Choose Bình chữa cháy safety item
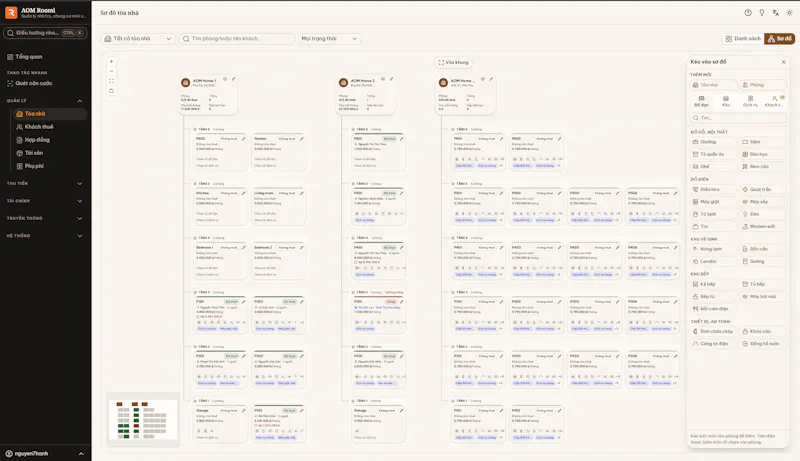This screenshot has width=800, height=461. [x=713, y=331]
